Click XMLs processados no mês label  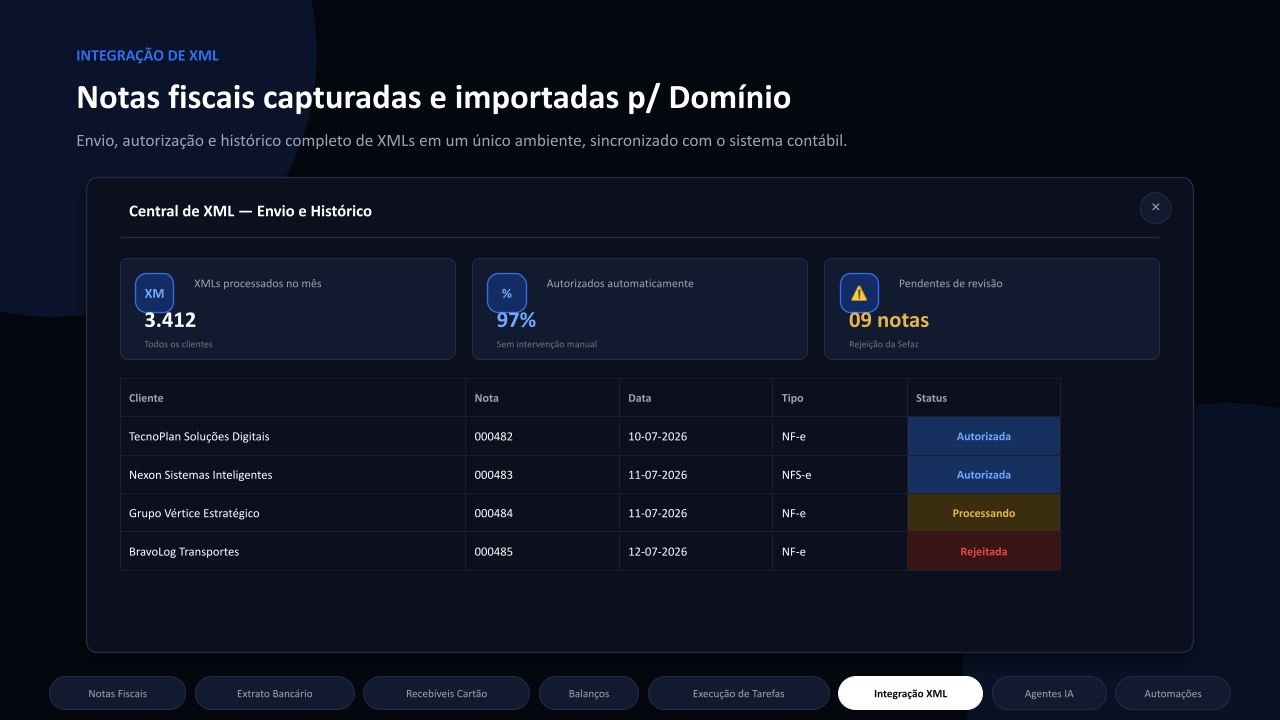(258, 284)
